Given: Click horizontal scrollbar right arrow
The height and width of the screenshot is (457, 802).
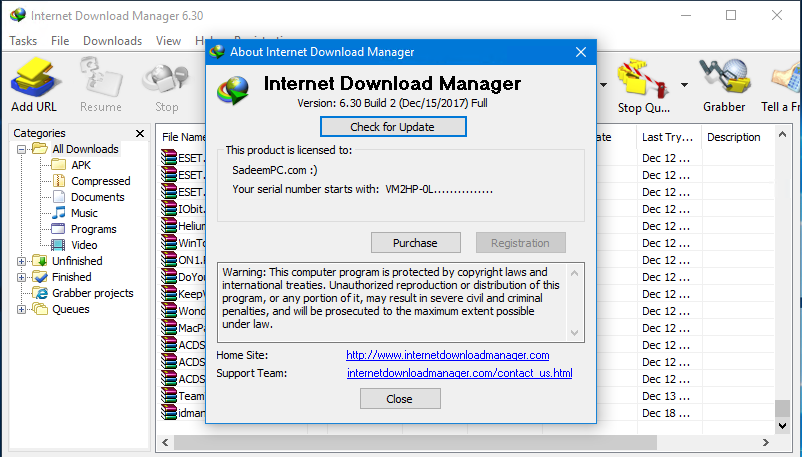Looking at the screenshot, I should (x=766, y=442).
